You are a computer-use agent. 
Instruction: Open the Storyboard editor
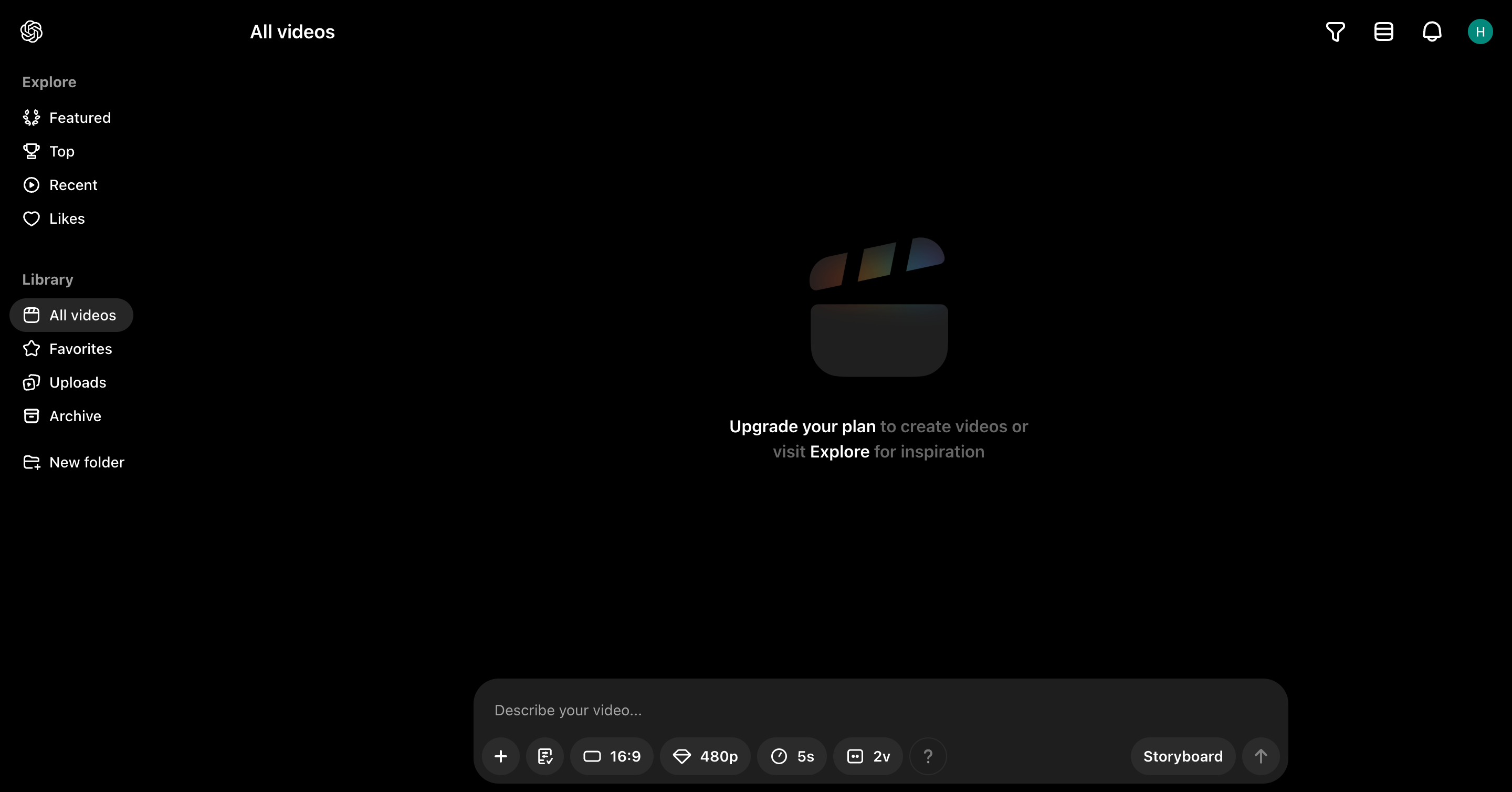1183,756
